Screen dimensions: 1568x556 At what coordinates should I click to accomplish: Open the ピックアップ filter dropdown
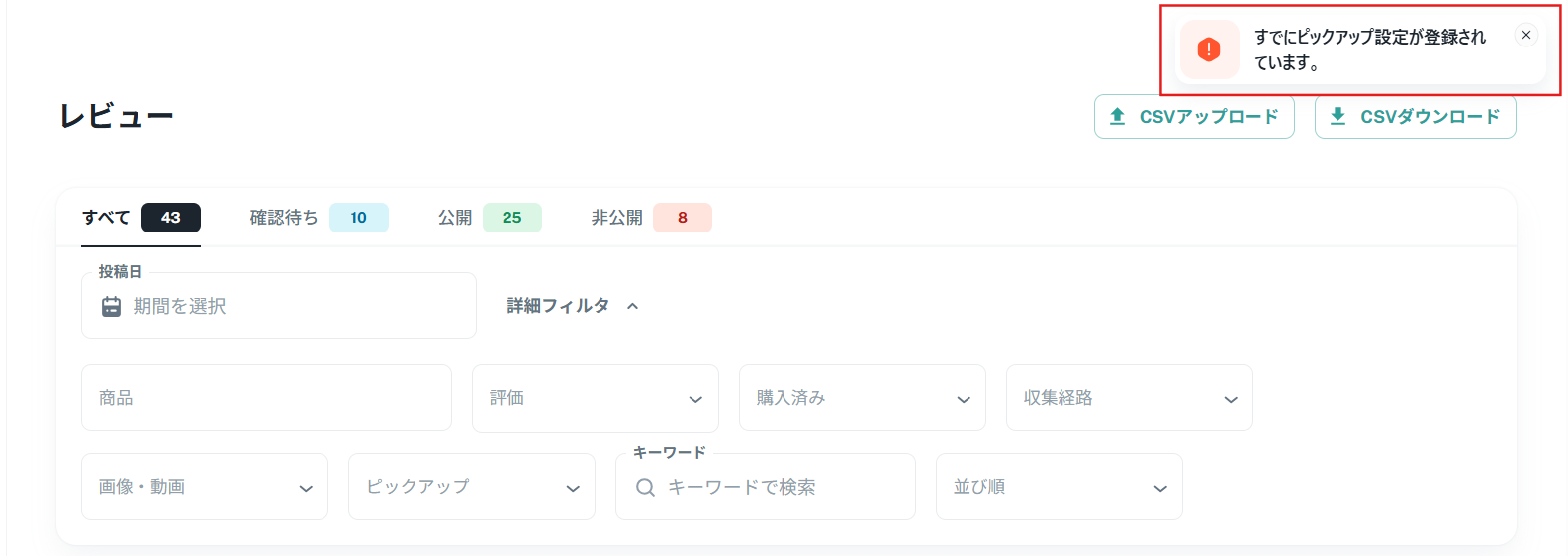471,487
